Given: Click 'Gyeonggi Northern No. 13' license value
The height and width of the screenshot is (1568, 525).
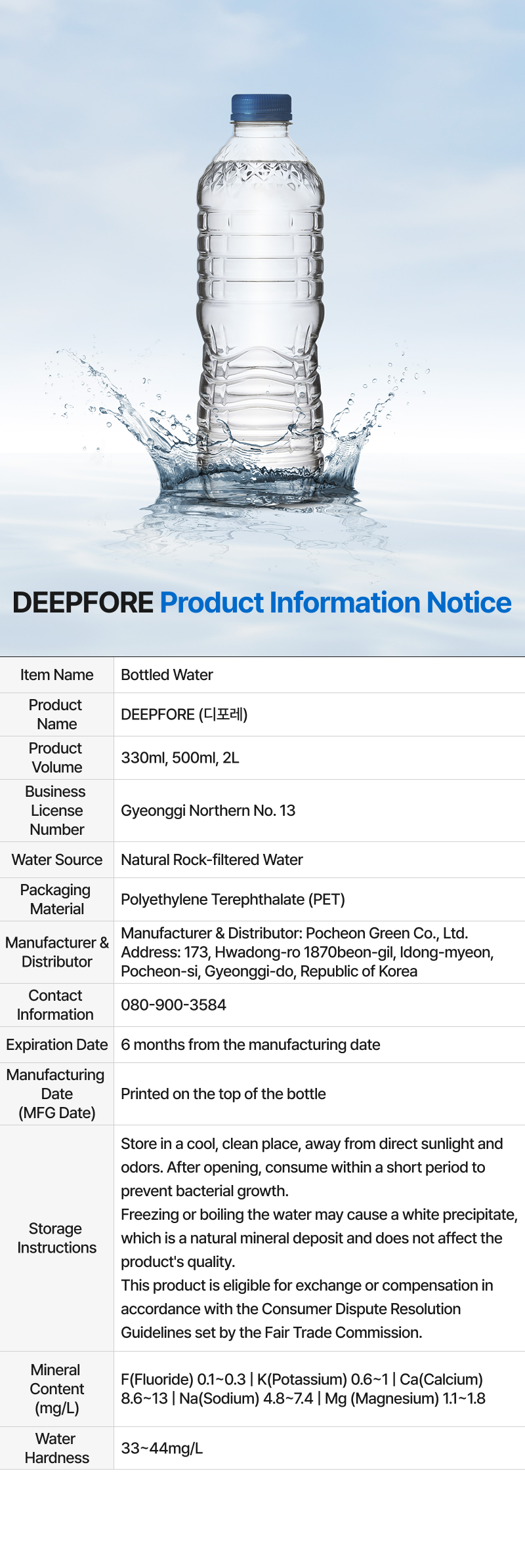Looking at the screenshot, I should 208,811.
